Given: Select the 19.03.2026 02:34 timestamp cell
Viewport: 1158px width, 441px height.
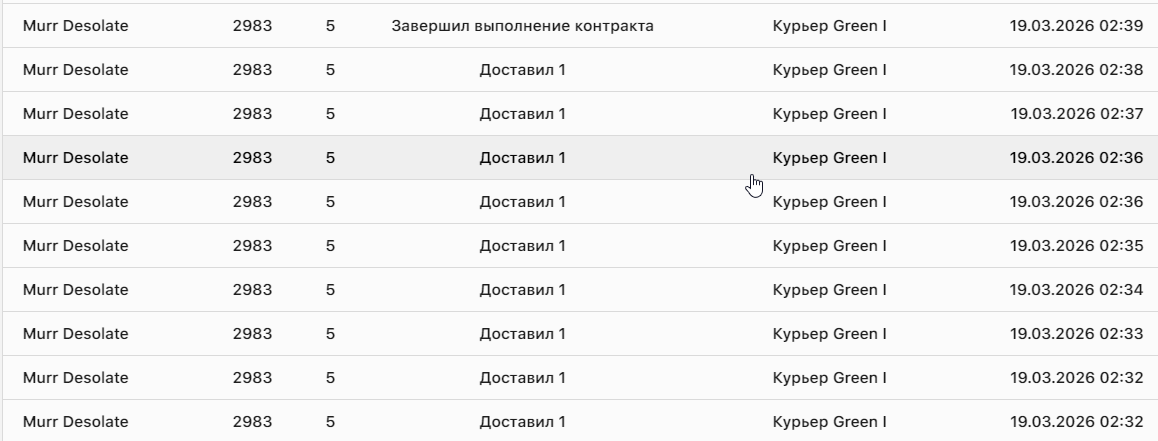Looking at the screenshot, I should (1076, 290).
